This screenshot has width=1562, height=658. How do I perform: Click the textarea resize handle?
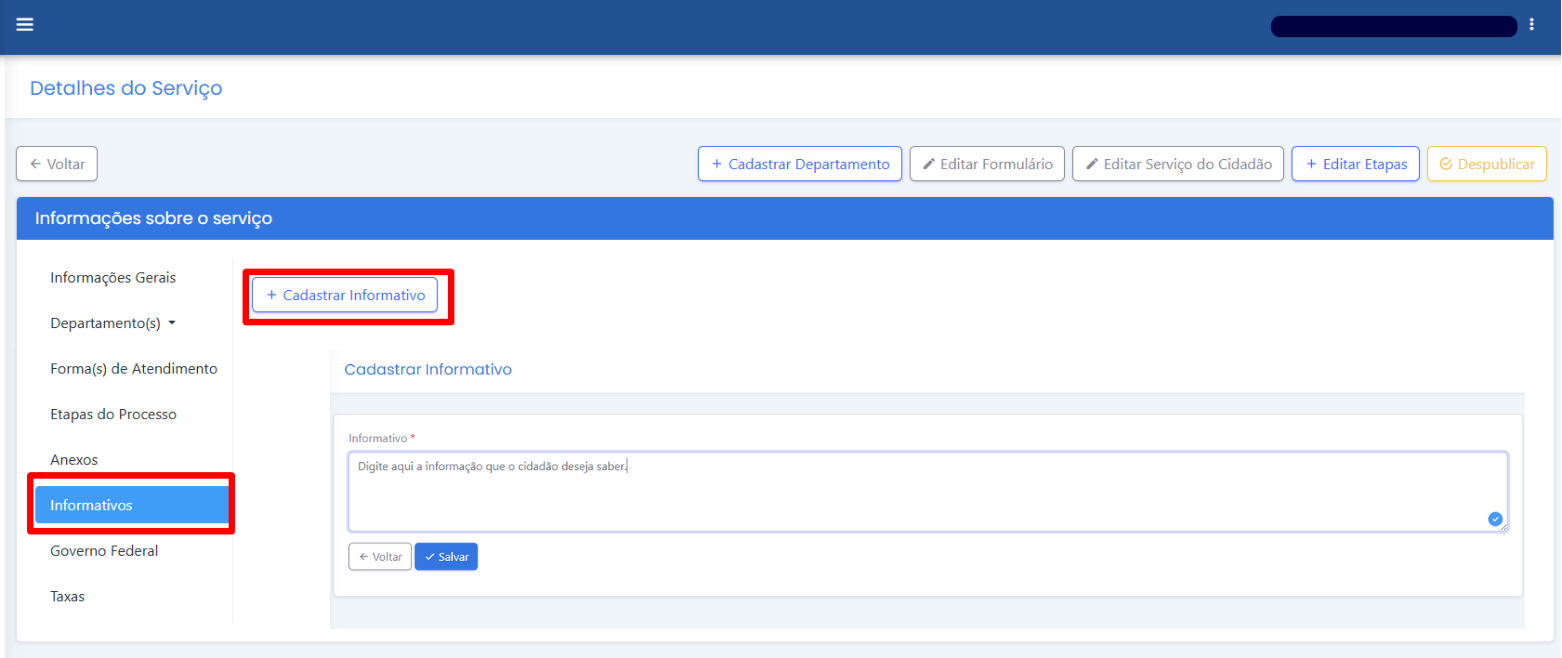[x=1504, y=527]
